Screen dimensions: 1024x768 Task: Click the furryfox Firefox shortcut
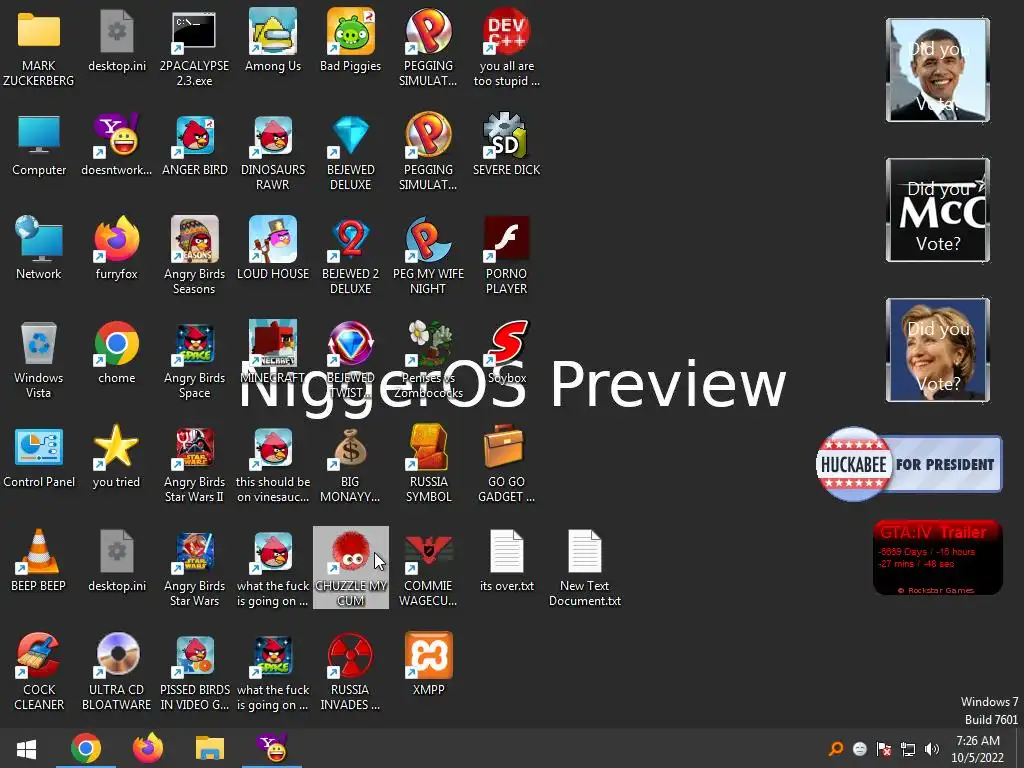click(116, 238)
